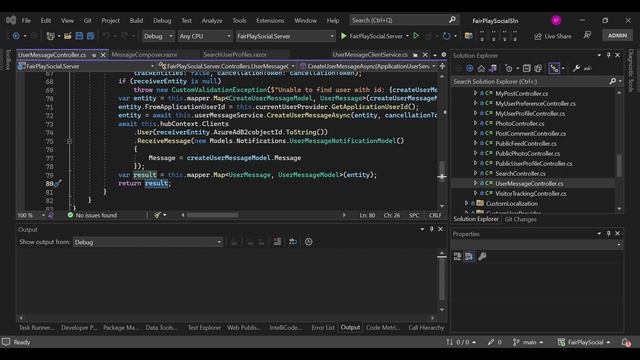The width and height of the screenshot is (640, 360).
Task: Collapse code block at line 75
Action: point(69,141)
